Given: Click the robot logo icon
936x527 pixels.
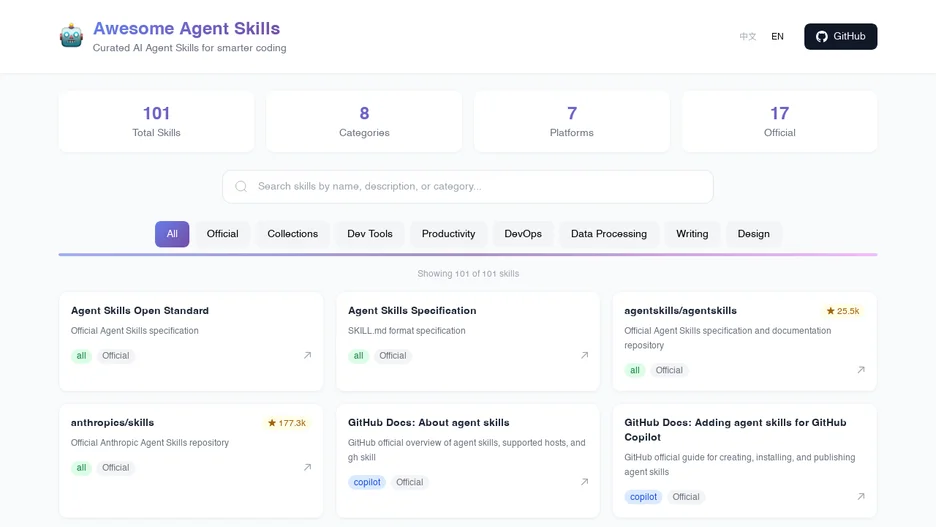Looking at the screenshot, I should [71, 36].
